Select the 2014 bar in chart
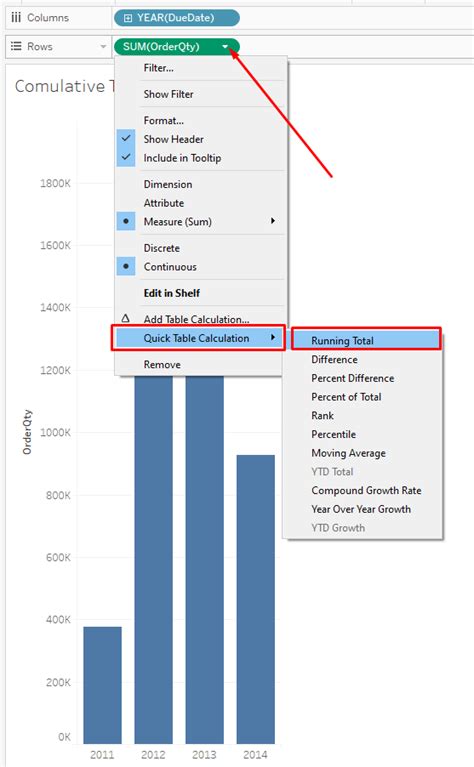474x767 pixels. pyautogui.click(x=256, y=599)
